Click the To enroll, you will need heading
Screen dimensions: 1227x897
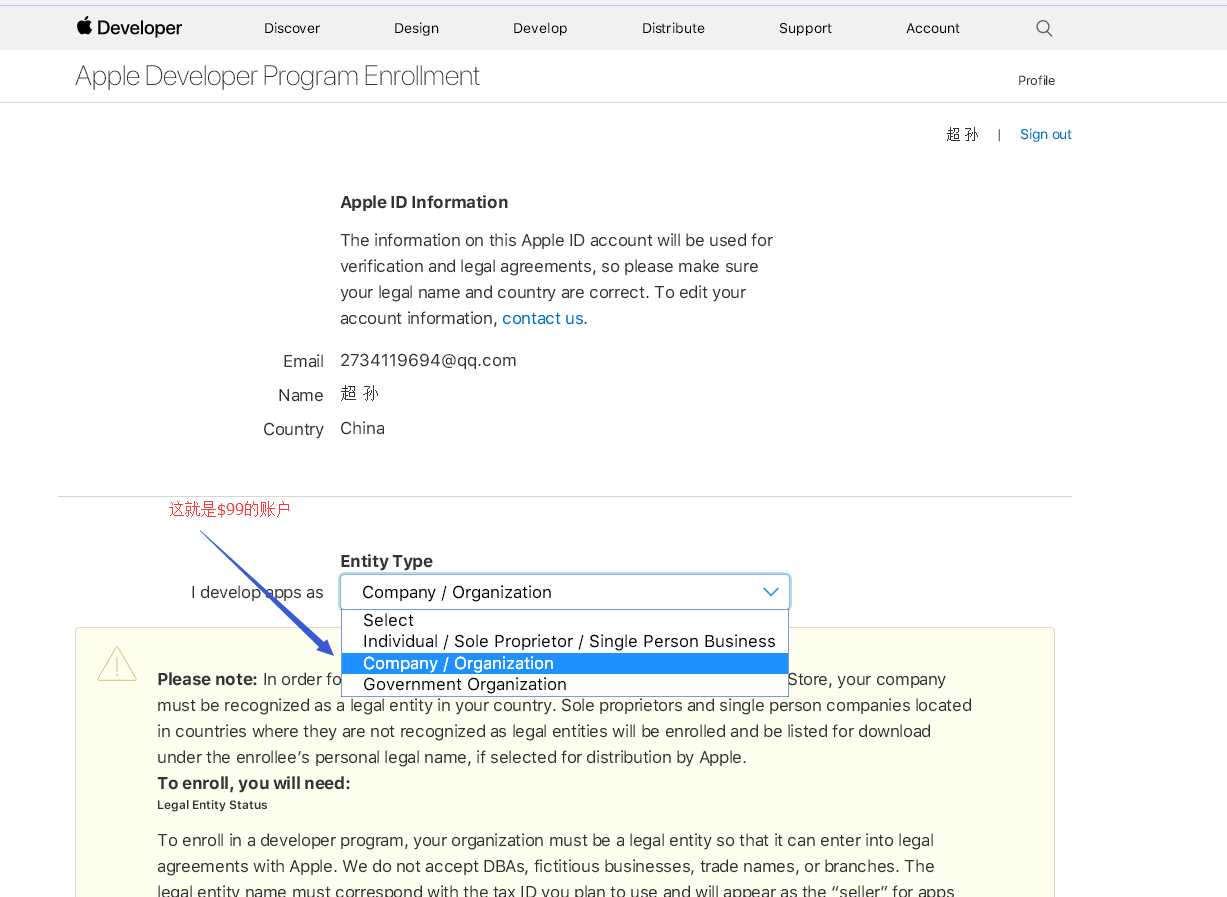pyautogui.click(x=254, y=783)
